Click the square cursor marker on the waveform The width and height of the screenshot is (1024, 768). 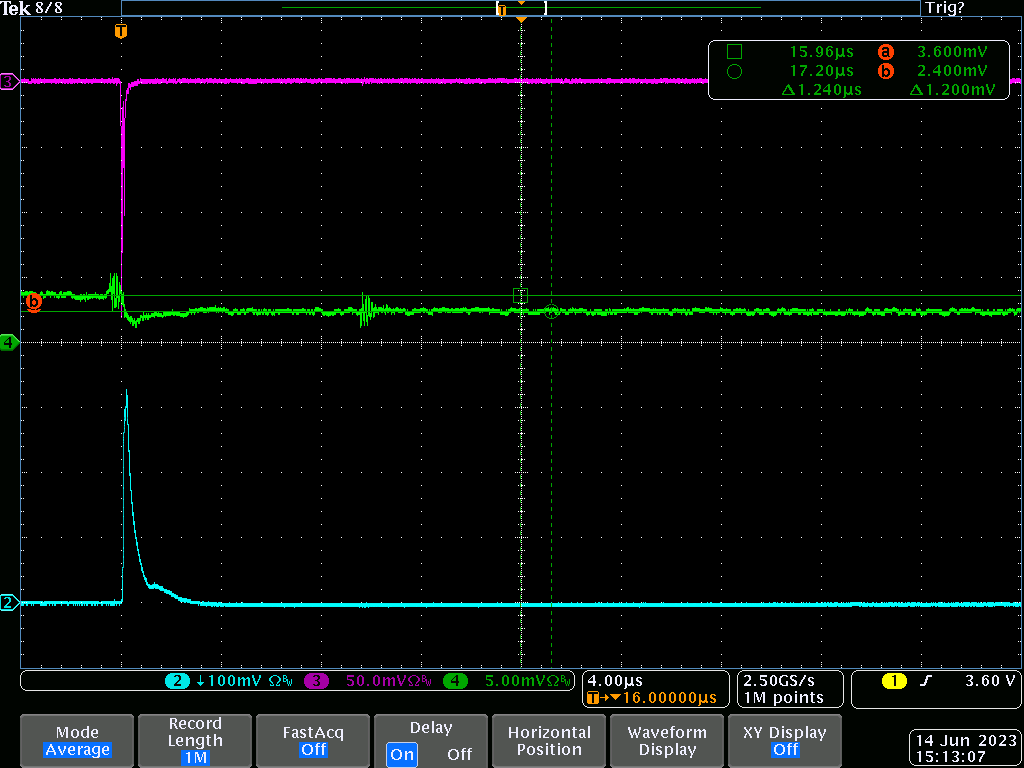tap(520, 295)
